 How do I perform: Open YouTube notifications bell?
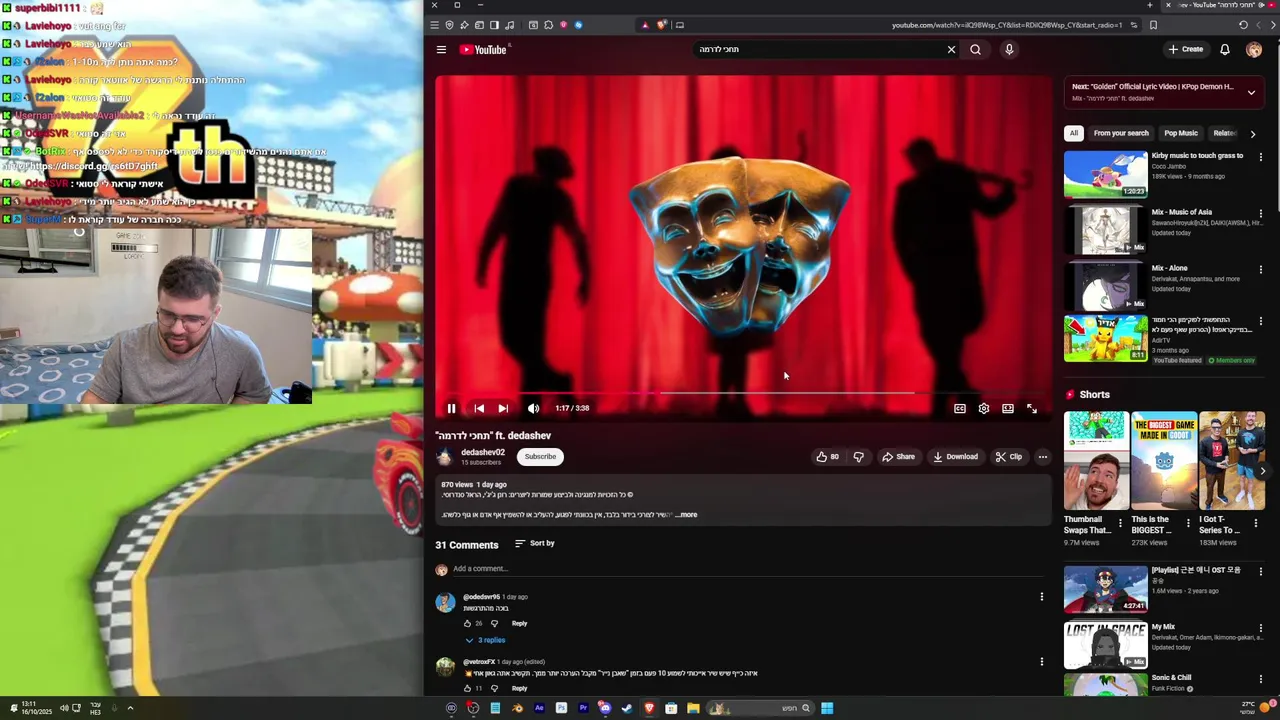1225,49
